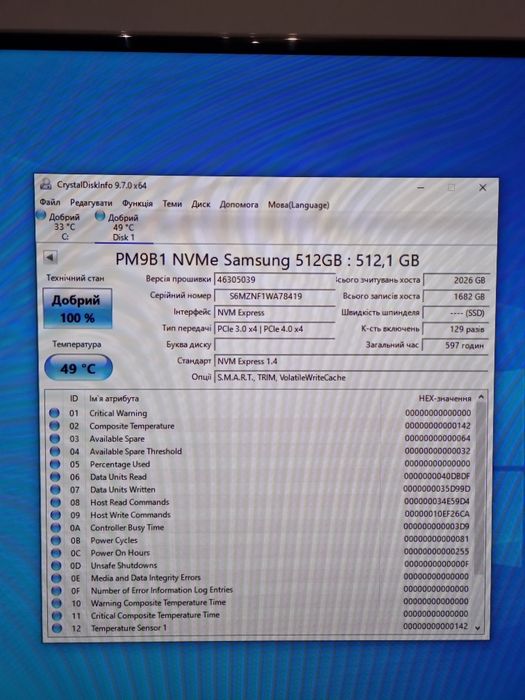Click the empty drive letter field
The height and width of the screenshot is (700, 525).
[x=275, y=345]
